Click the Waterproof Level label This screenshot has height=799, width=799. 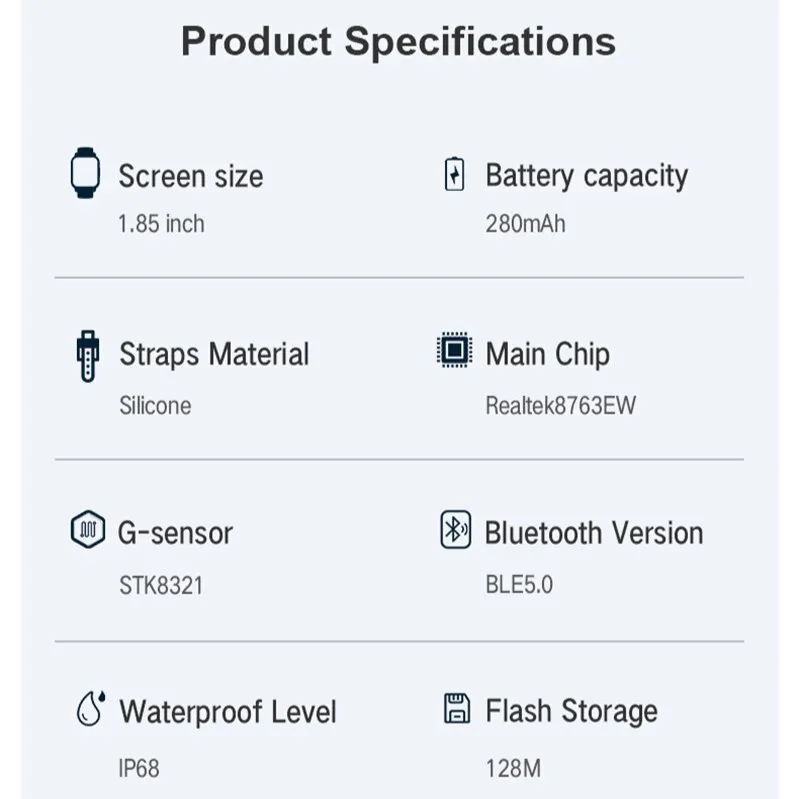228,712
